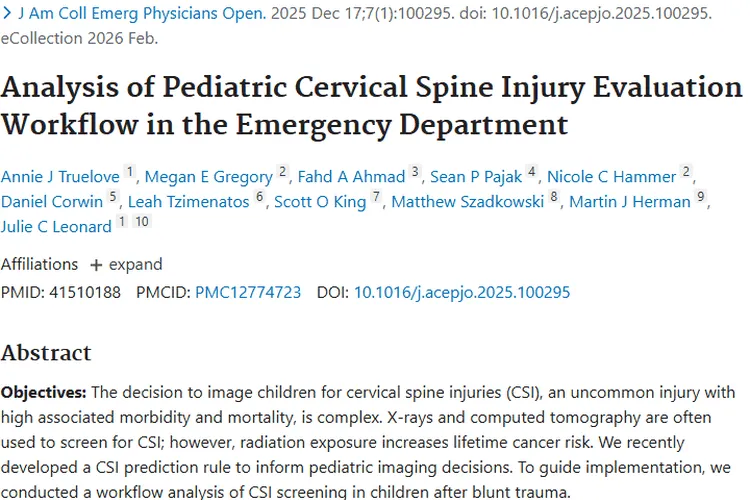Image resolution: width=750 pixels, height=500 pixels.
Task: Open author Megan E Gregory
Action: [210, 177]
